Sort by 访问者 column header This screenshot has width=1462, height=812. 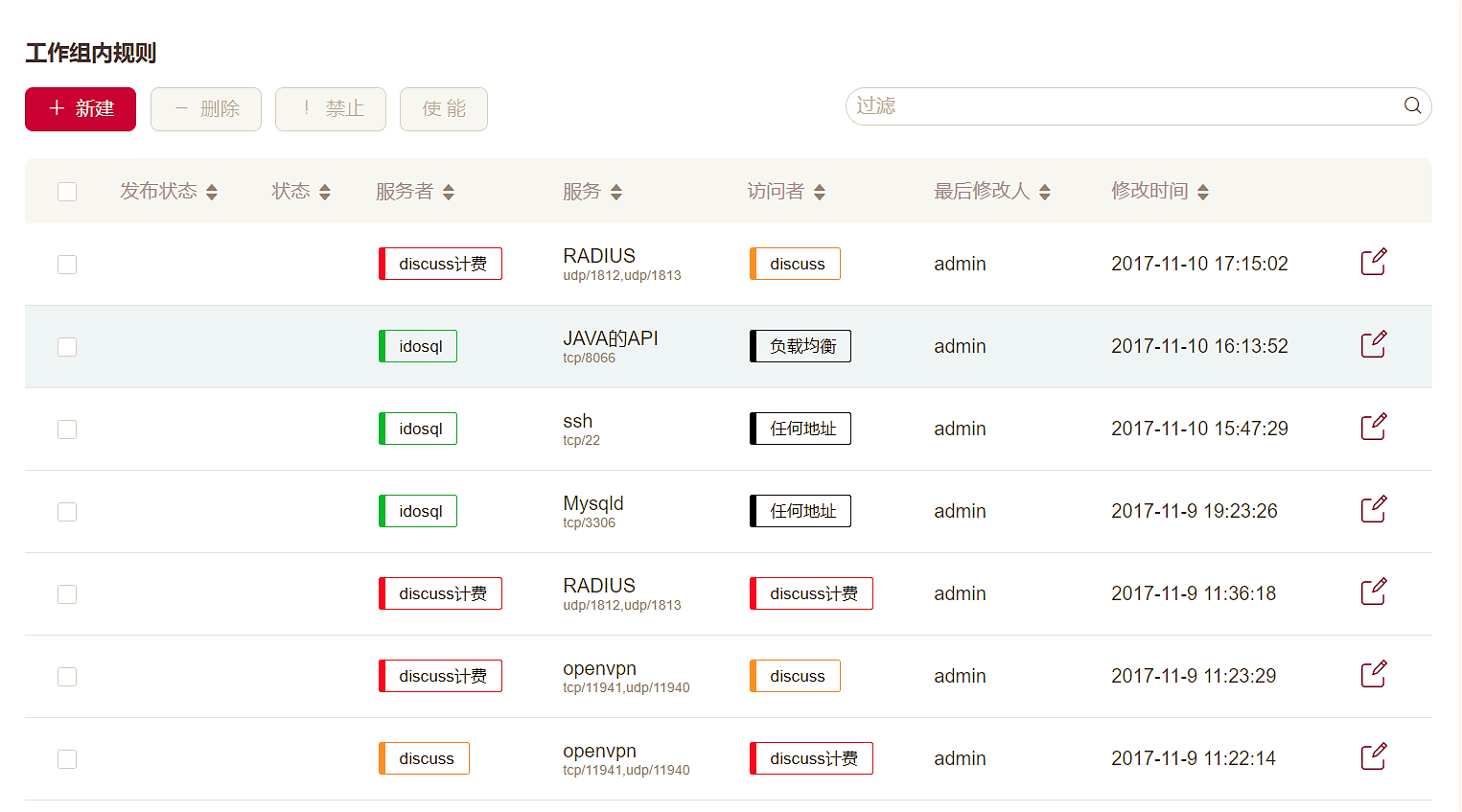click(819, 192)
